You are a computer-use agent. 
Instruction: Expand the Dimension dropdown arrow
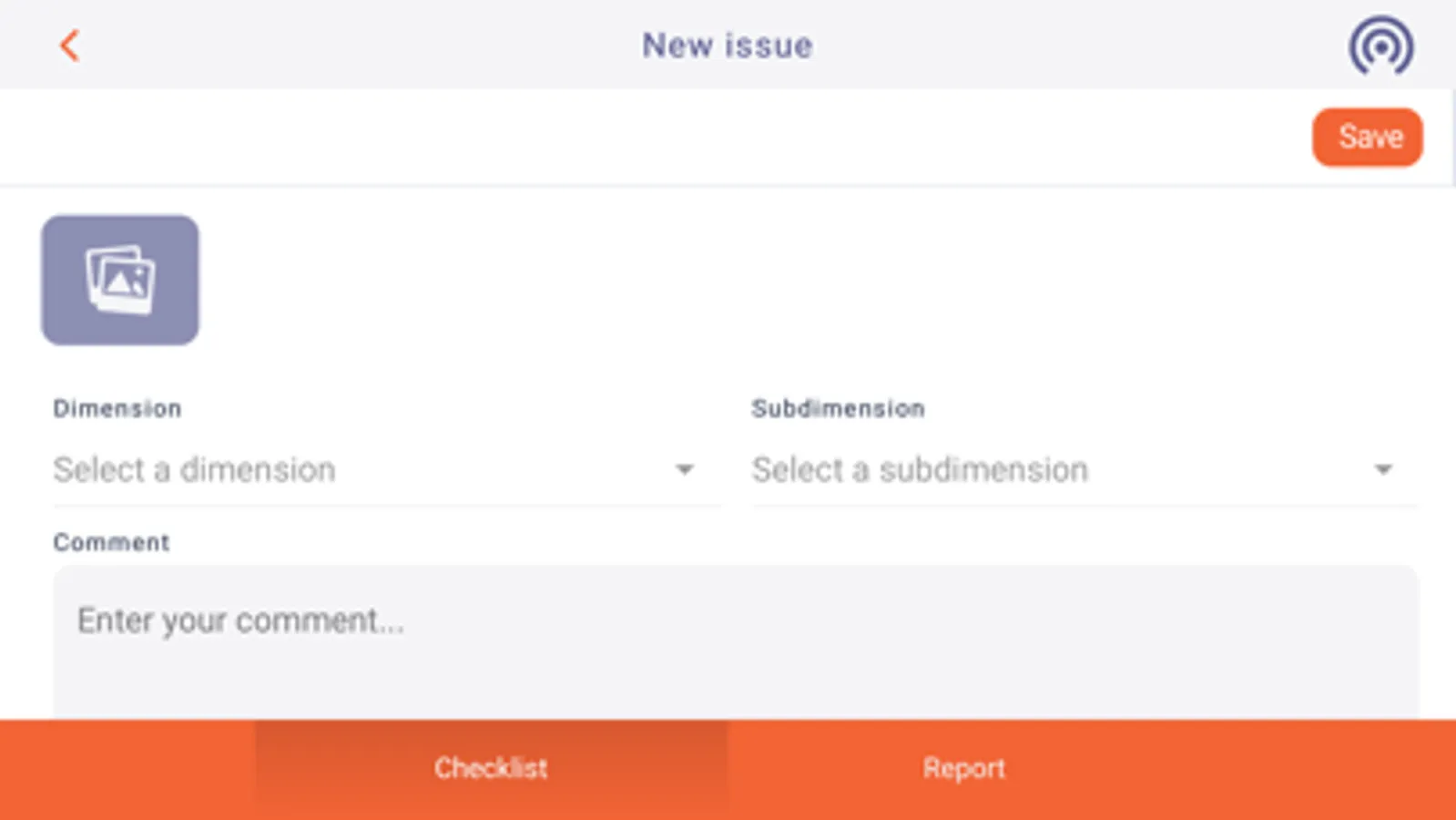pyautogui.click(x=684, y=469)
